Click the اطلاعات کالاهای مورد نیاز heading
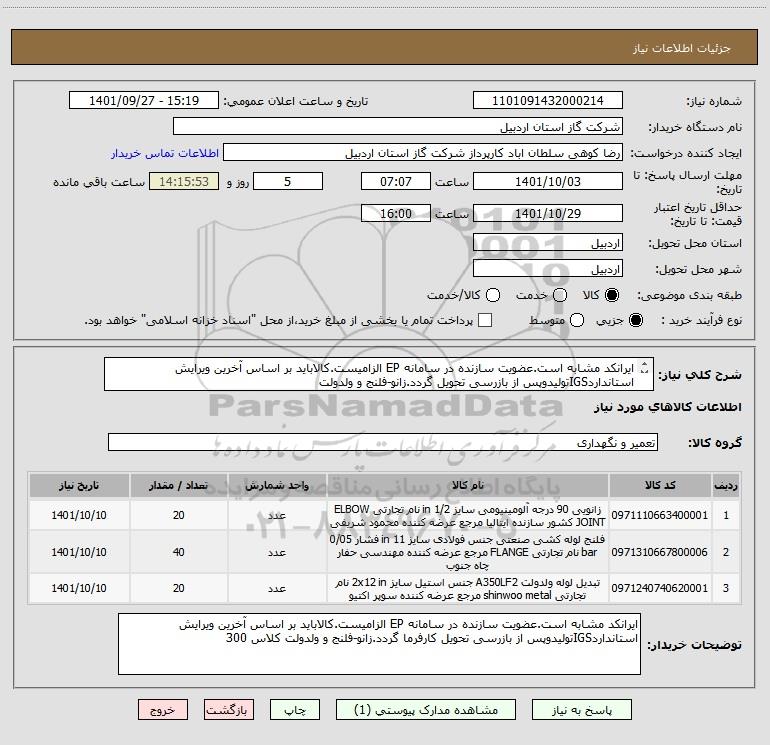The image size is (770, 745). (x=668, y=407)
